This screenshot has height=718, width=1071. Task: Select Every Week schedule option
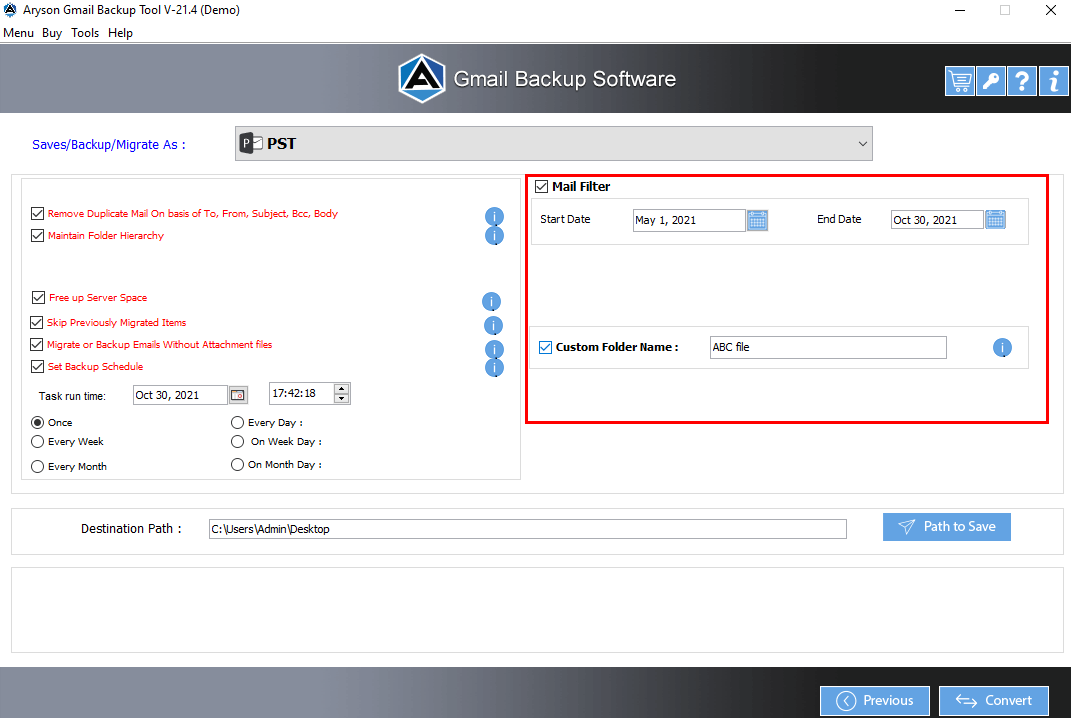coord(38,441)
